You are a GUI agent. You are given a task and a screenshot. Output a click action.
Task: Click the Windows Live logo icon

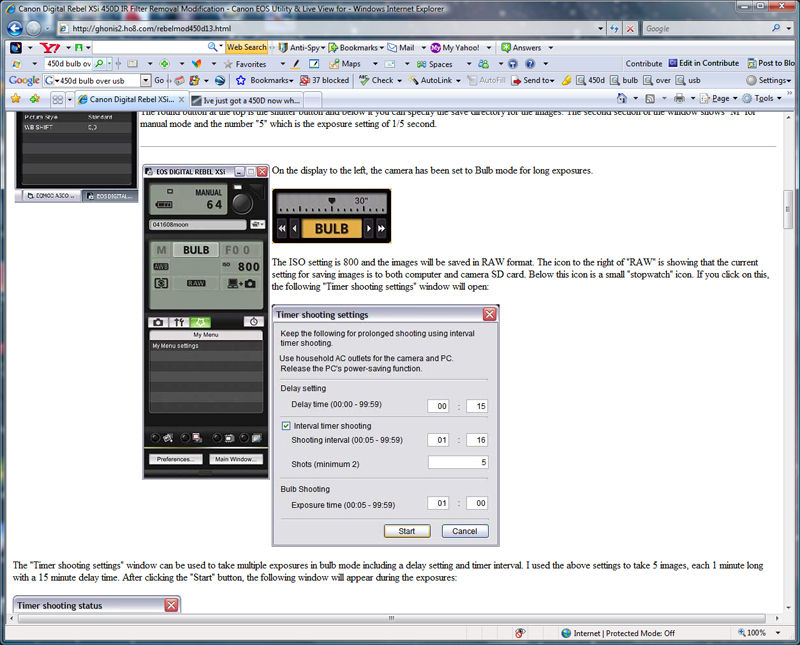point(16,64)
